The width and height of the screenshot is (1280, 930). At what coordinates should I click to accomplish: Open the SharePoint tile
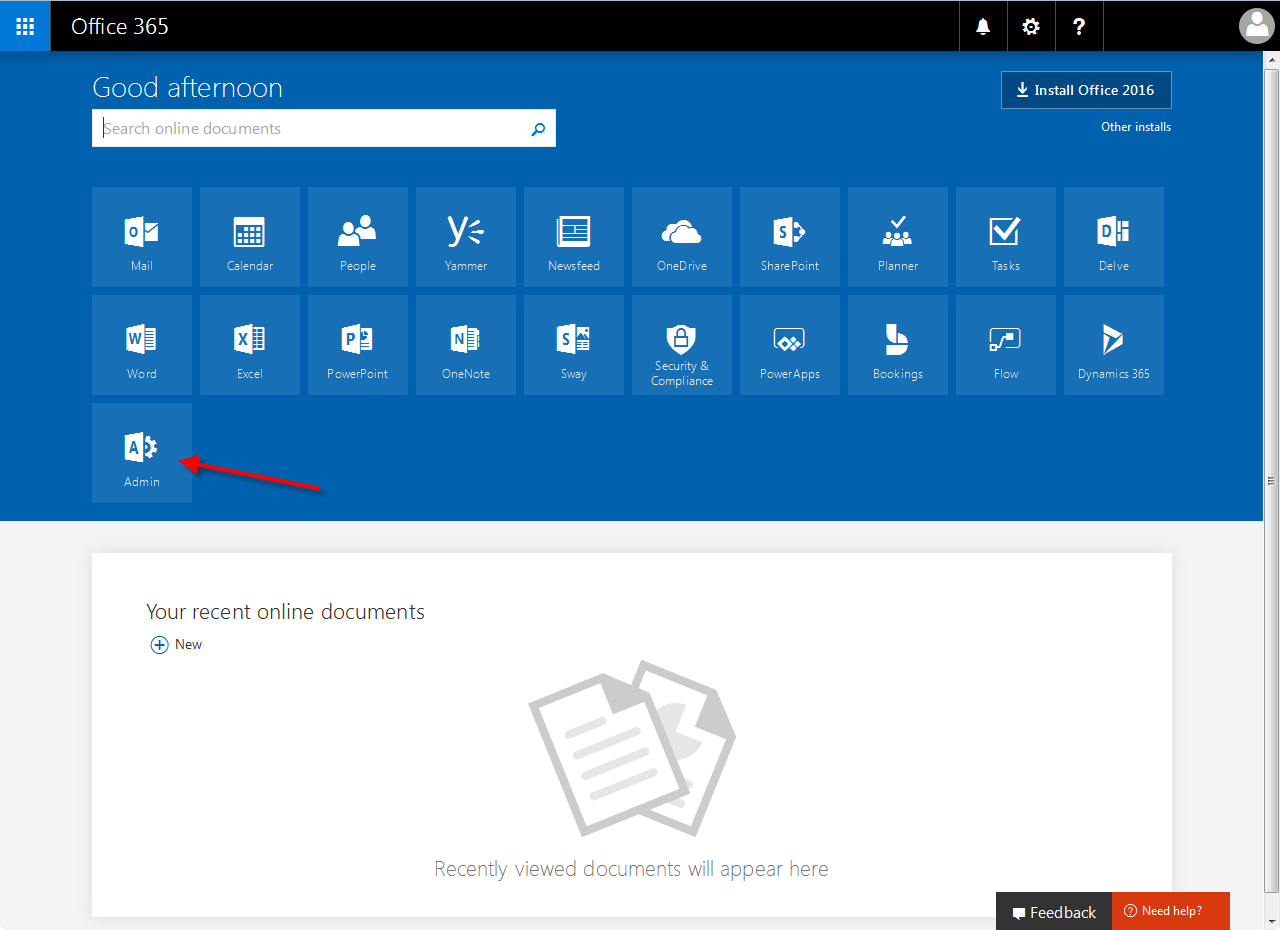[790, 237]
